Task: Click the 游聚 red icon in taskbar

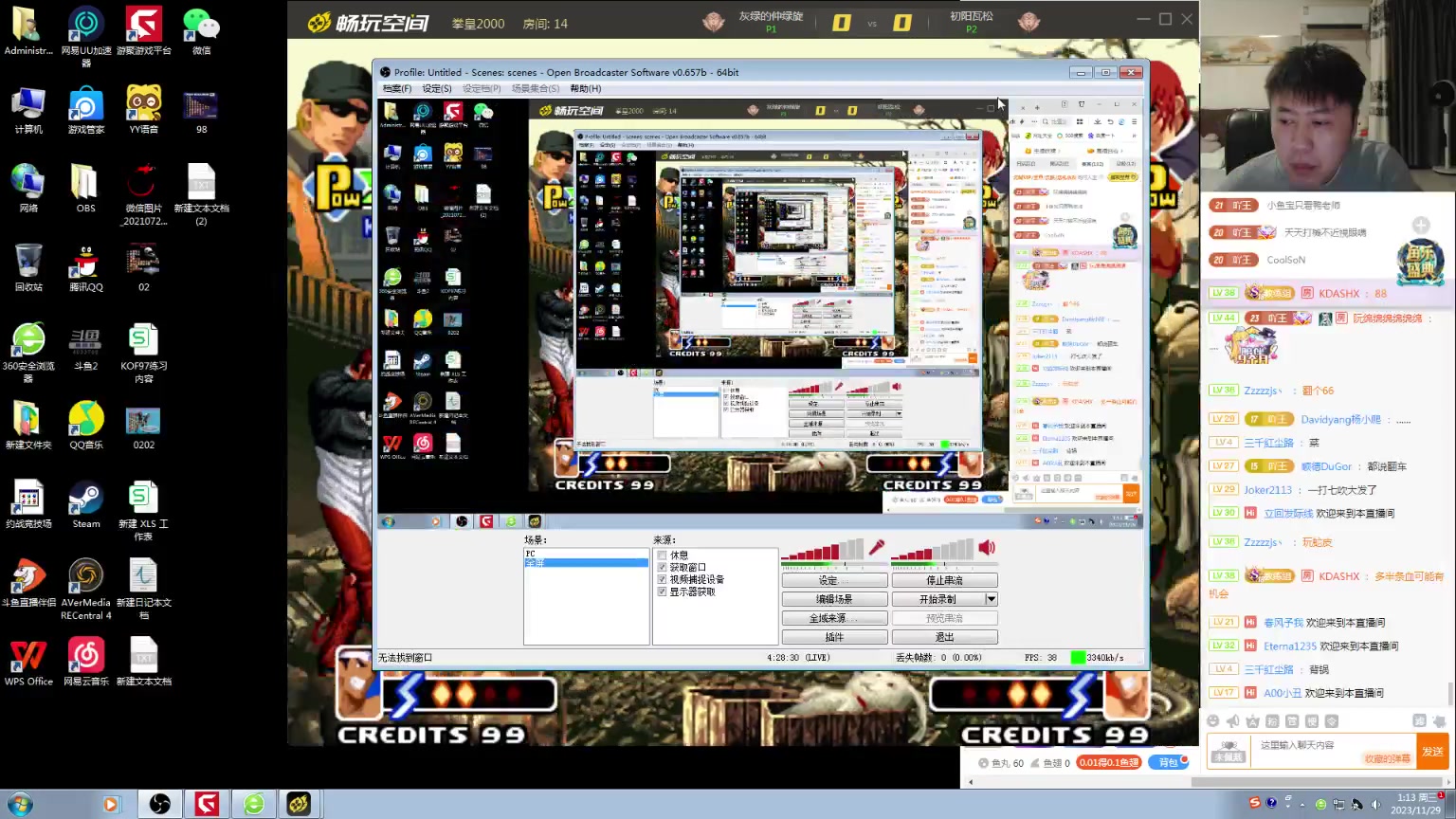Action: click(207, 805)
